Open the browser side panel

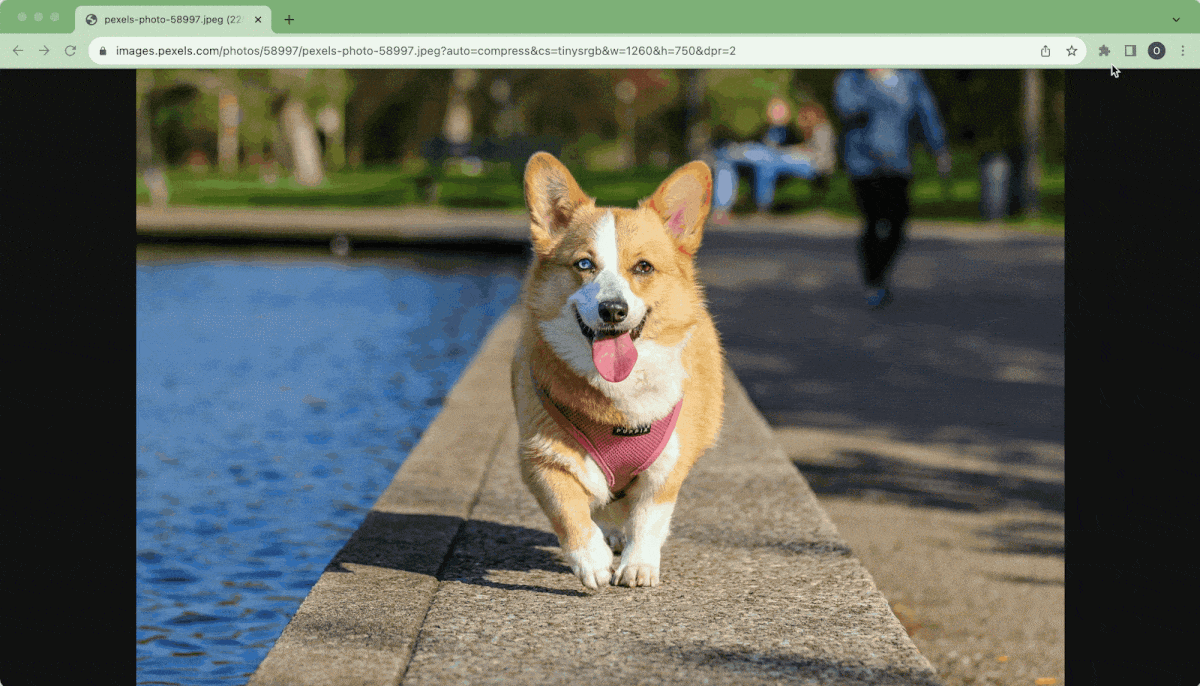[1131, 50]
